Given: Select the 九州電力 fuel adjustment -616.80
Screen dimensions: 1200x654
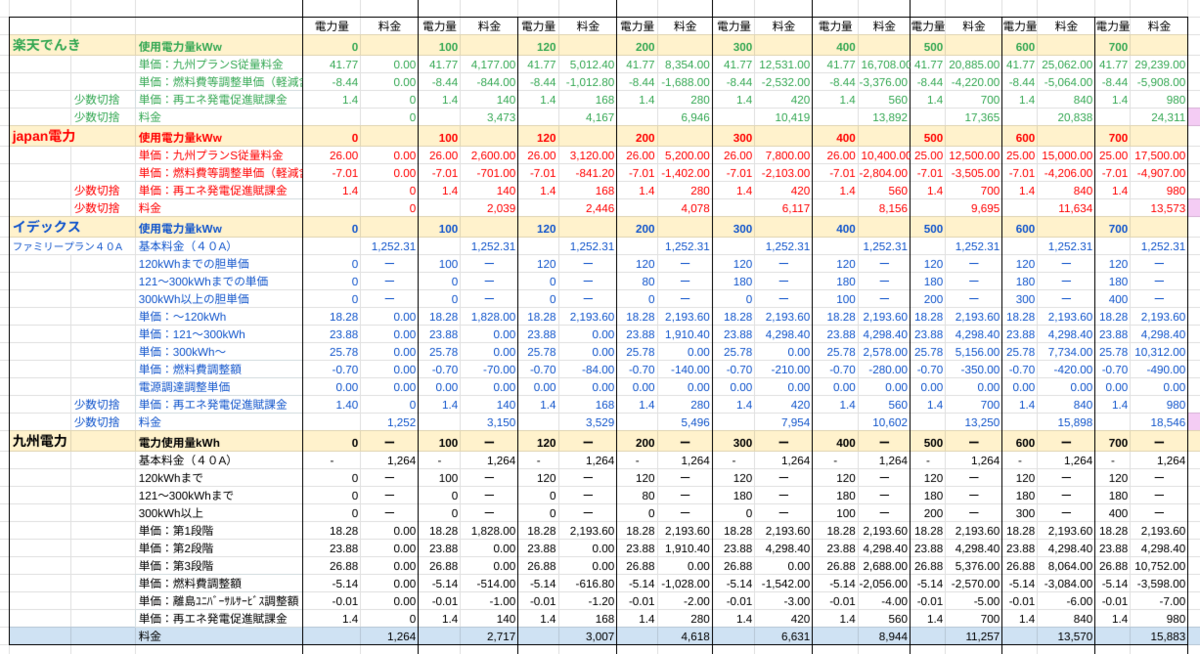Looking at the screenshot, I should click(x=593, y=583).
